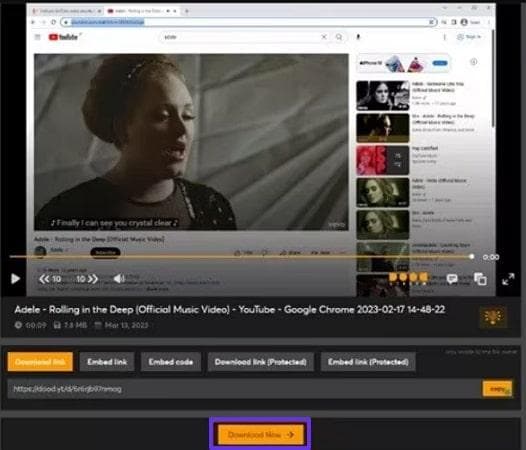Select the Download link tab
The width and height of the screenshot is (526, 450).
40,362
